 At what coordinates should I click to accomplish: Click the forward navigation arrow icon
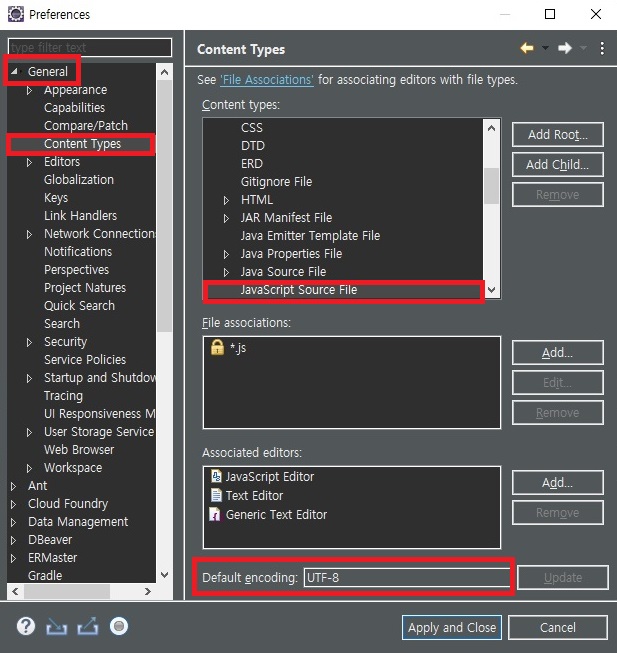(565, 48)
